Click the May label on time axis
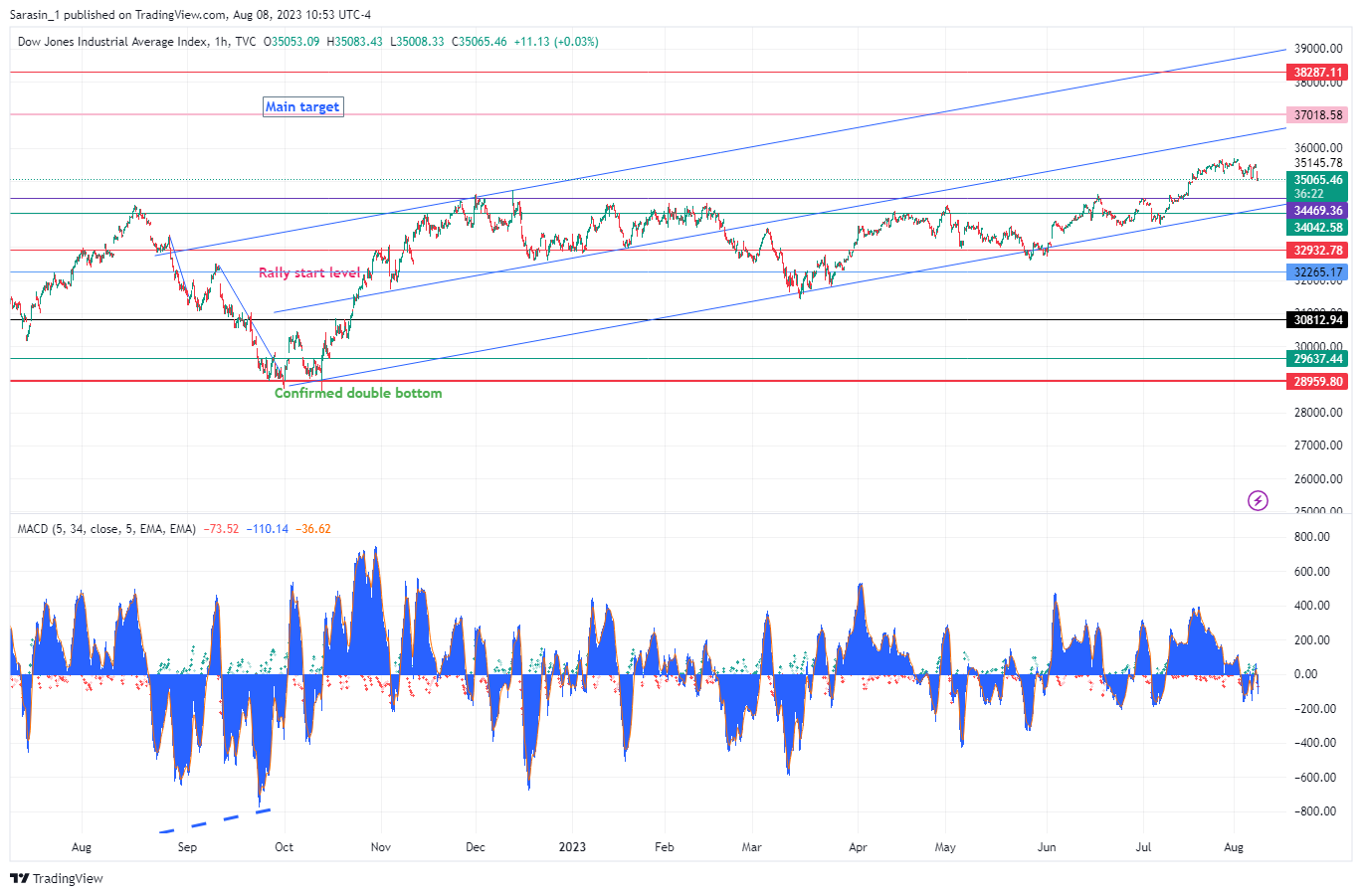 (945, 847)
